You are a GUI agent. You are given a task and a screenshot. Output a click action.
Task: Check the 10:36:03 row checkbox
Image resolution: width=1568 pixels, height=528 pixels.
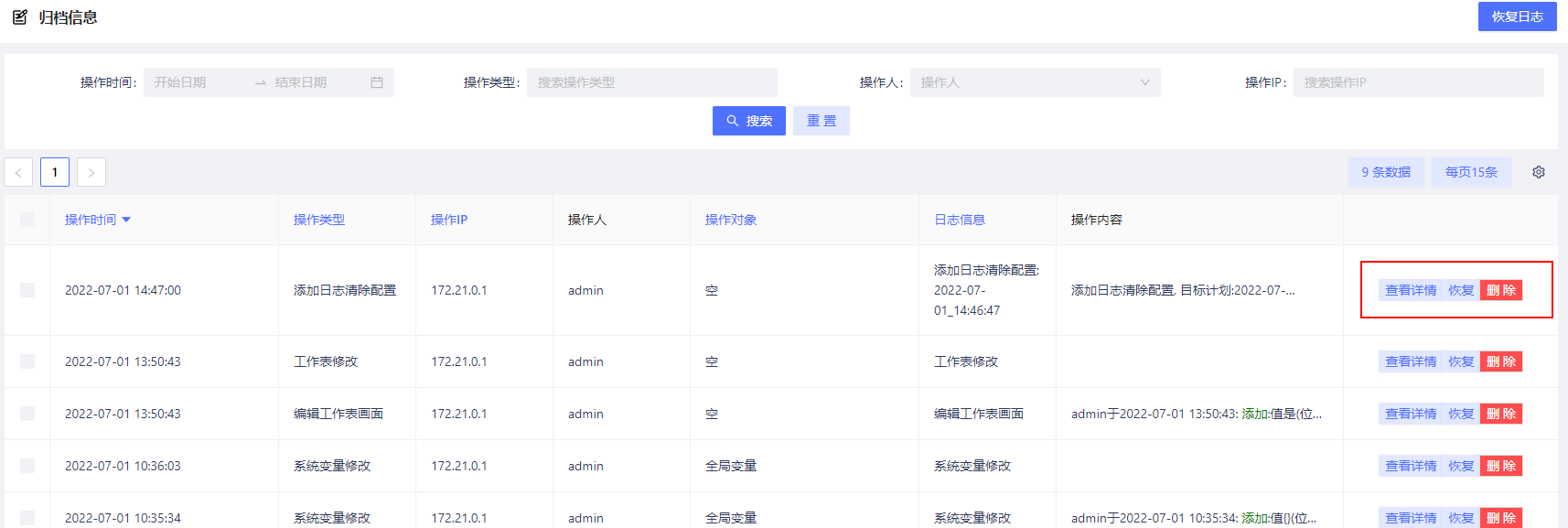[x=27, y=466]
